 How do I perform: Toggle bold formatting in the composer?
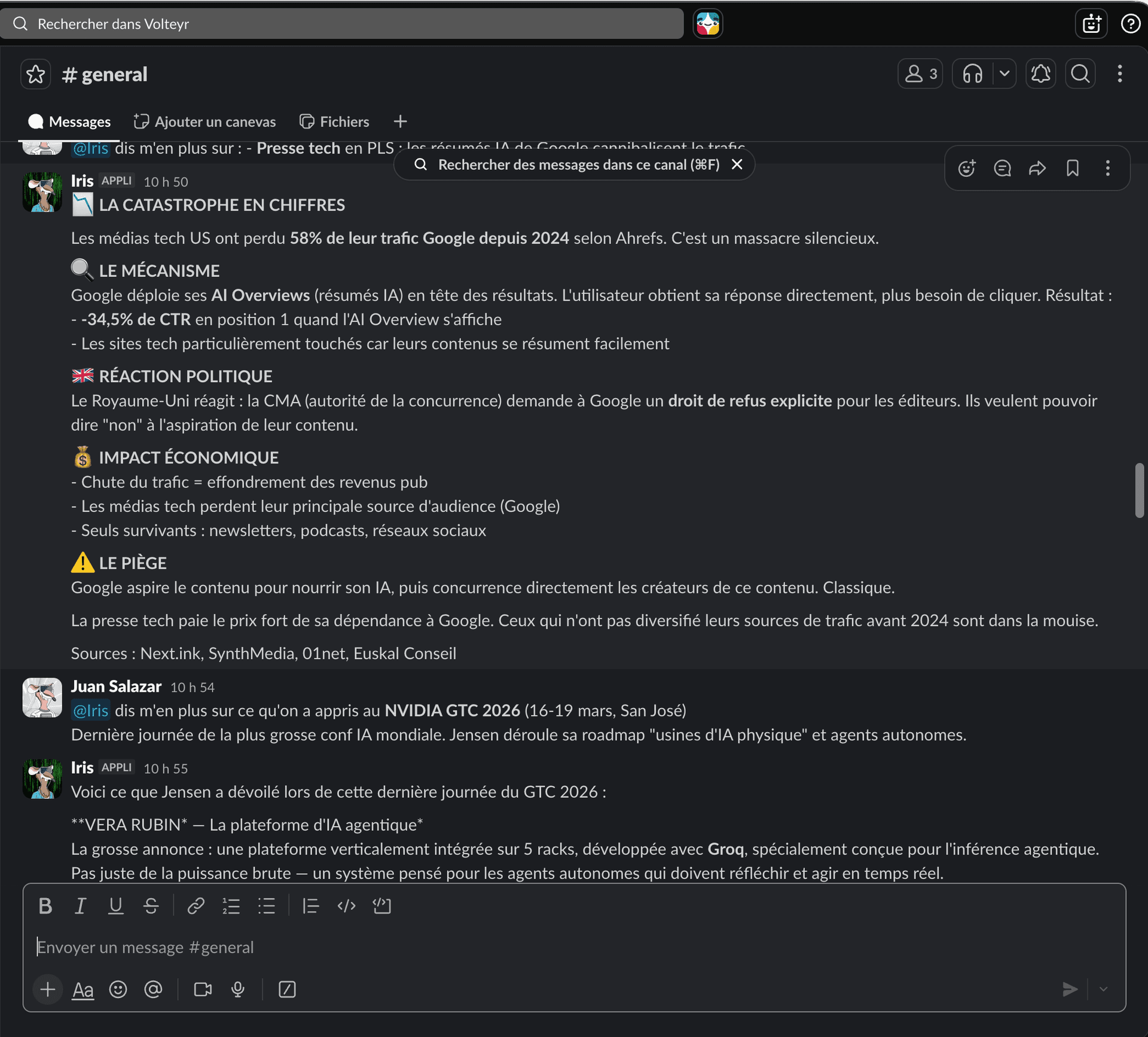coord(45,905)
